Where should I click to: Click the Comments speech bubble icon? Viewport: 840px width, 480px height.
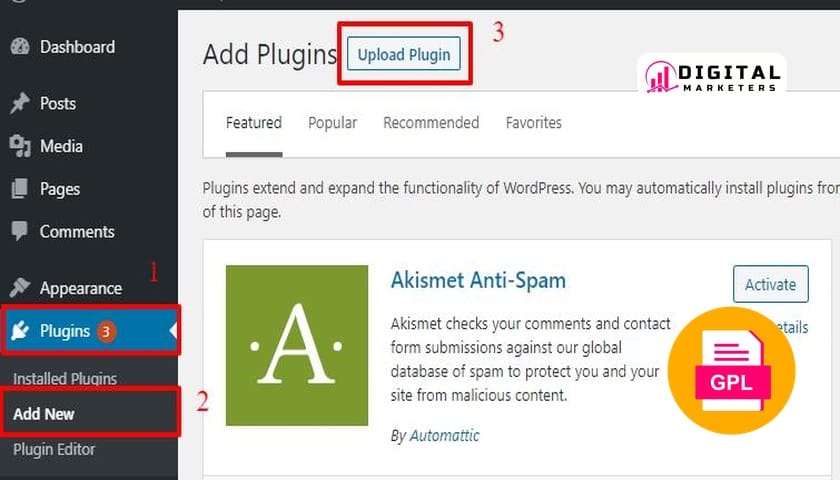point(19,231)
